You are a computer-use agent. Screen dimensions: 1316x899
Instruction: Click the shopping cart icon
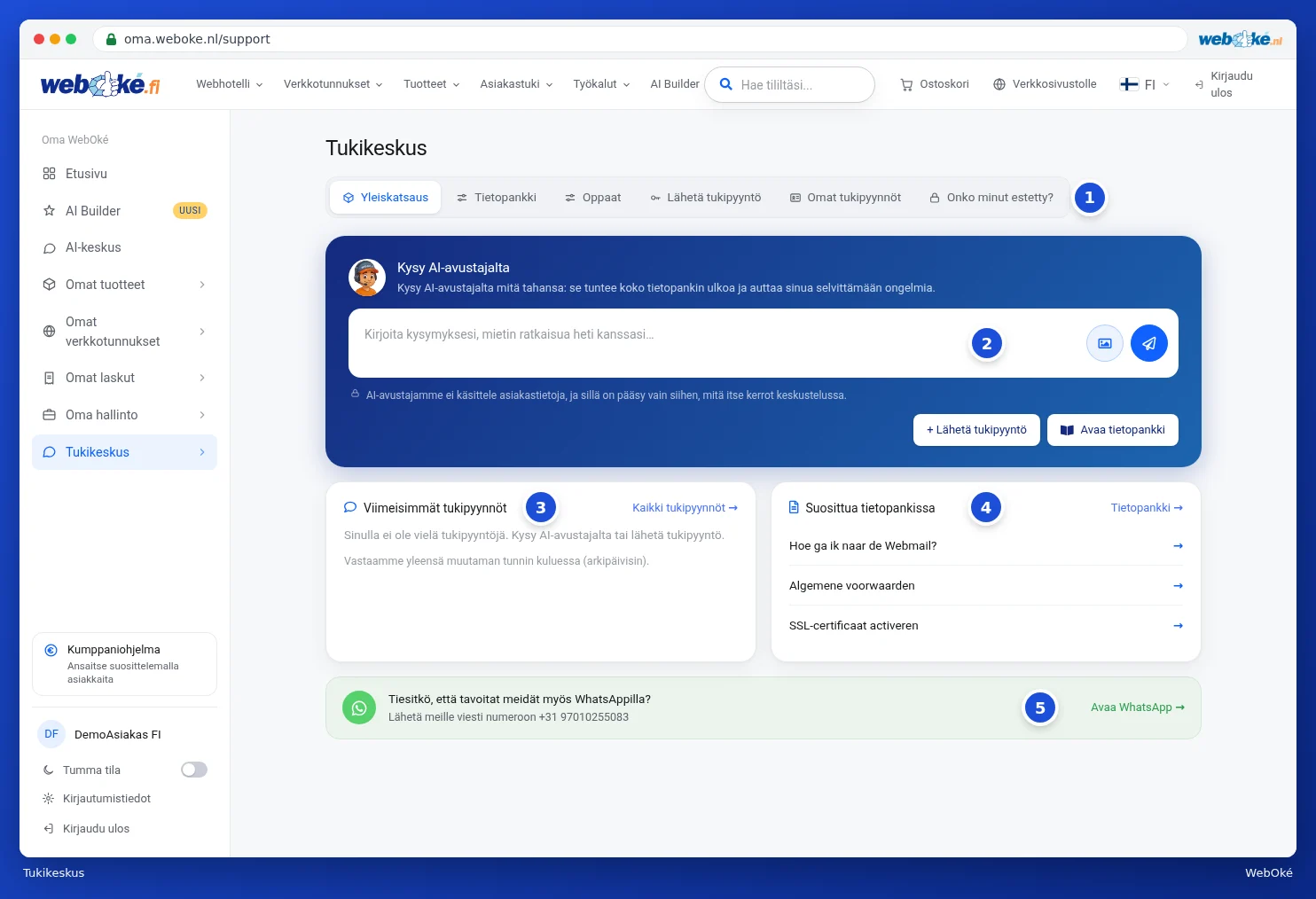pyautogui.click(x=906, y=85)
